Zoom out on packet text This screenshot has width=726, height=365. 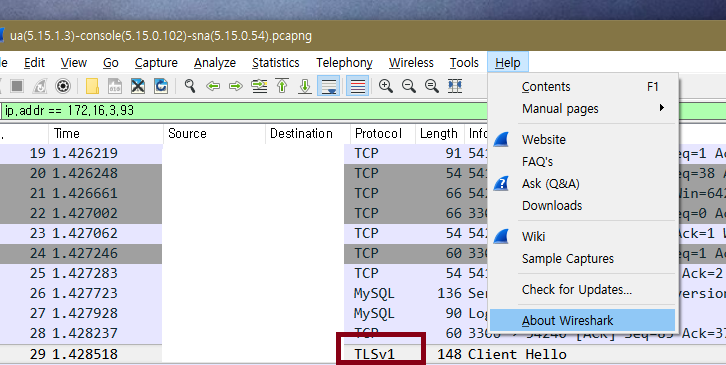pyautogui.click(x=409, y=86)
